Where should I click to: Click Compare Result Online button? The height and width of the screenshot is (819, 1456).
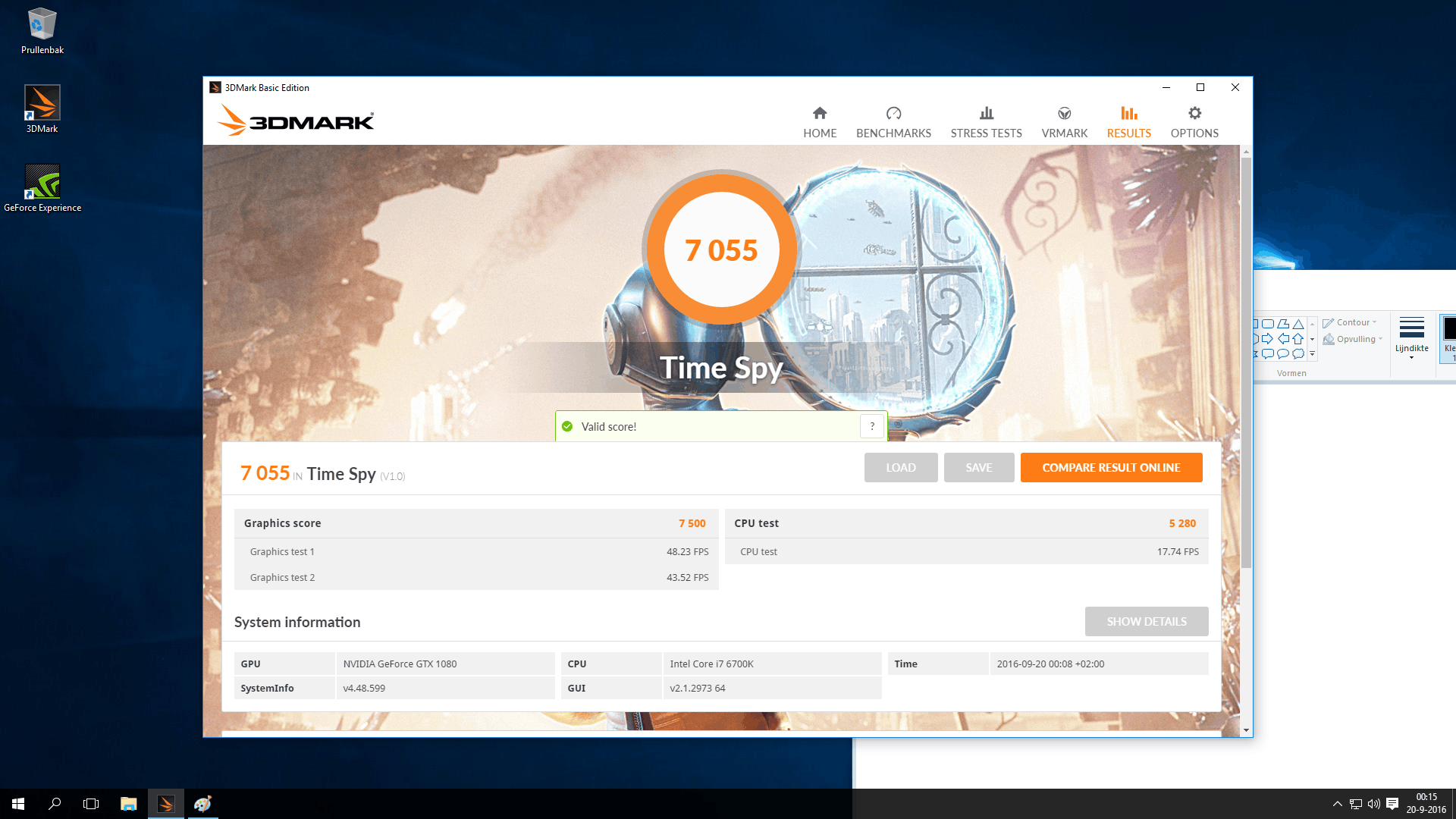coord(1111,468)
